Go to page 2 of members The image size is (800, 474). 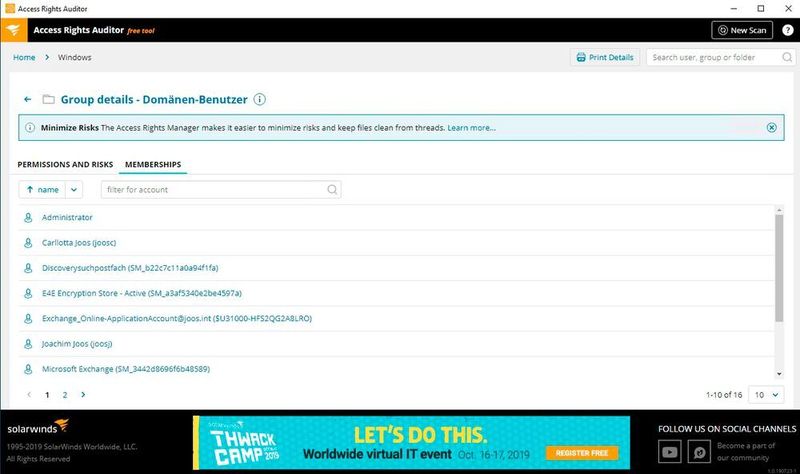(65, 395)
